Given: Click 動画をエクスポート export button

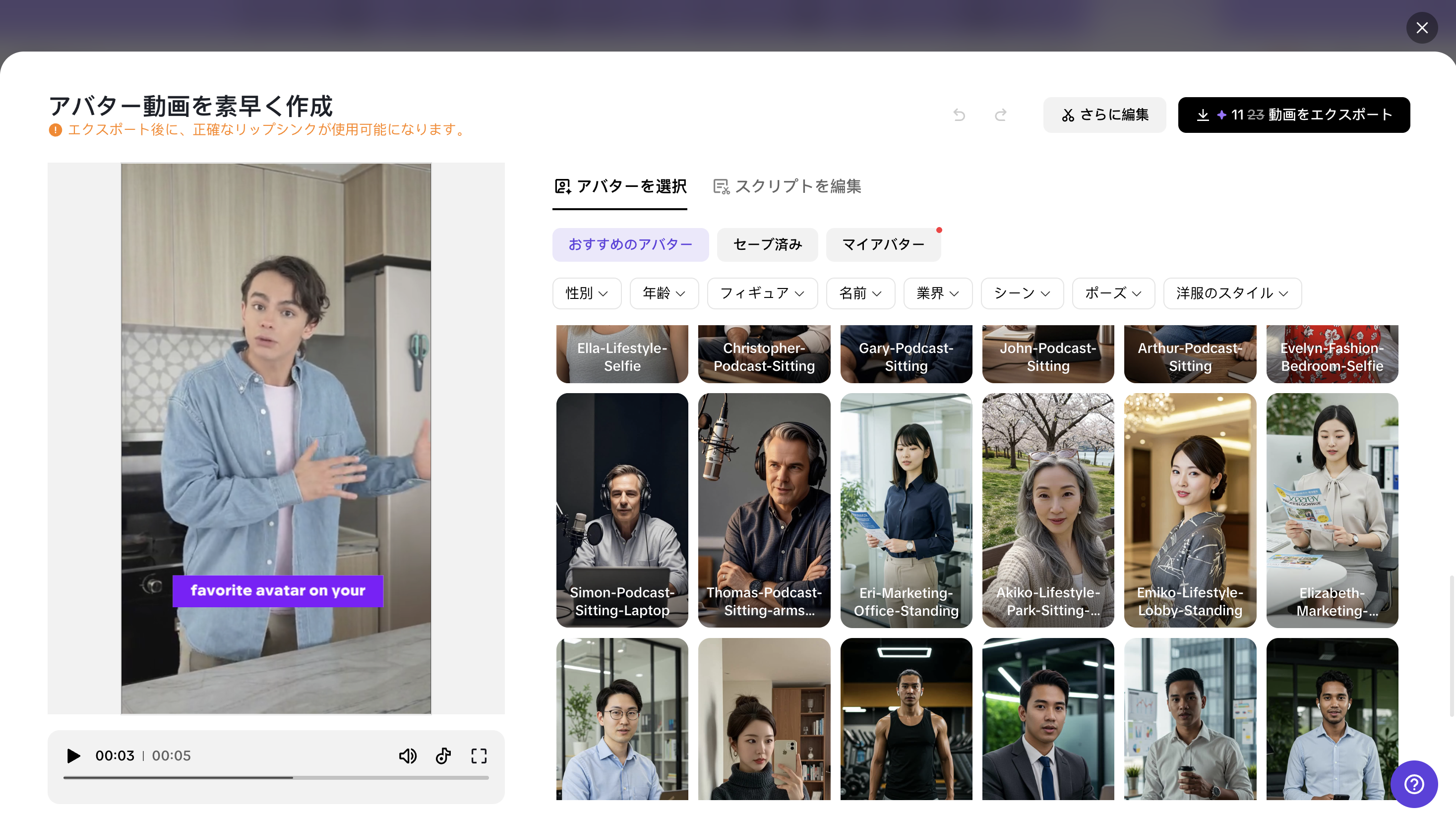Looking at the screenshot, I should [x=1294, y=115].
